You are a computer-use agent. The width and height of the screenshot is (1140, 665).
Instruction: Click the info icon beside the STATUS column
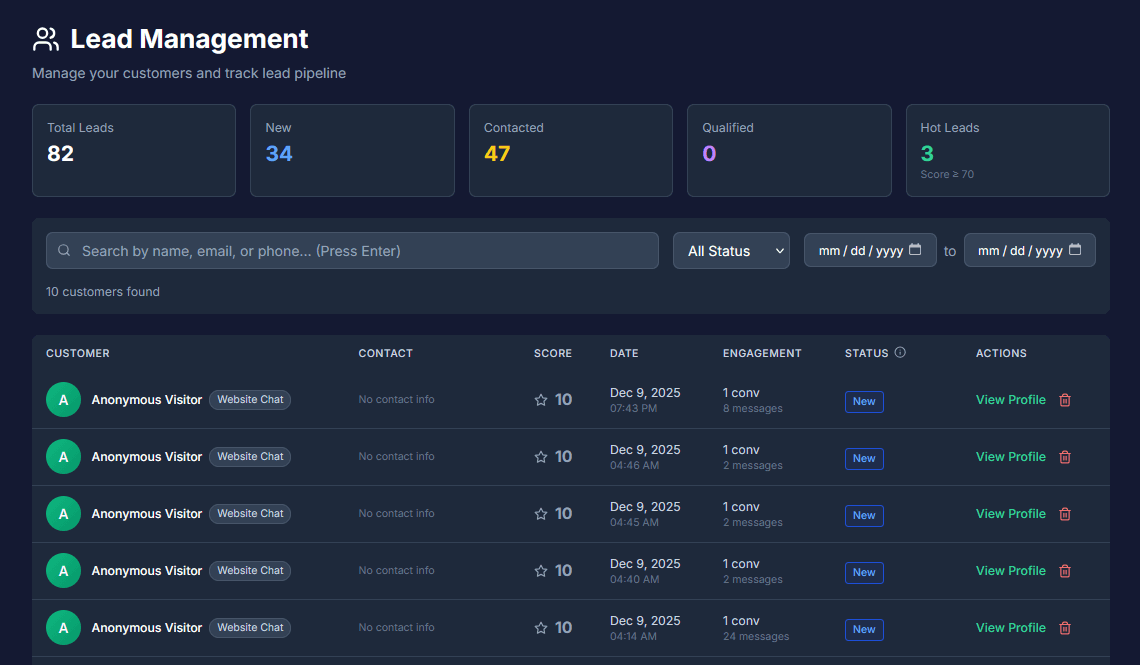[x=898, y=352]
